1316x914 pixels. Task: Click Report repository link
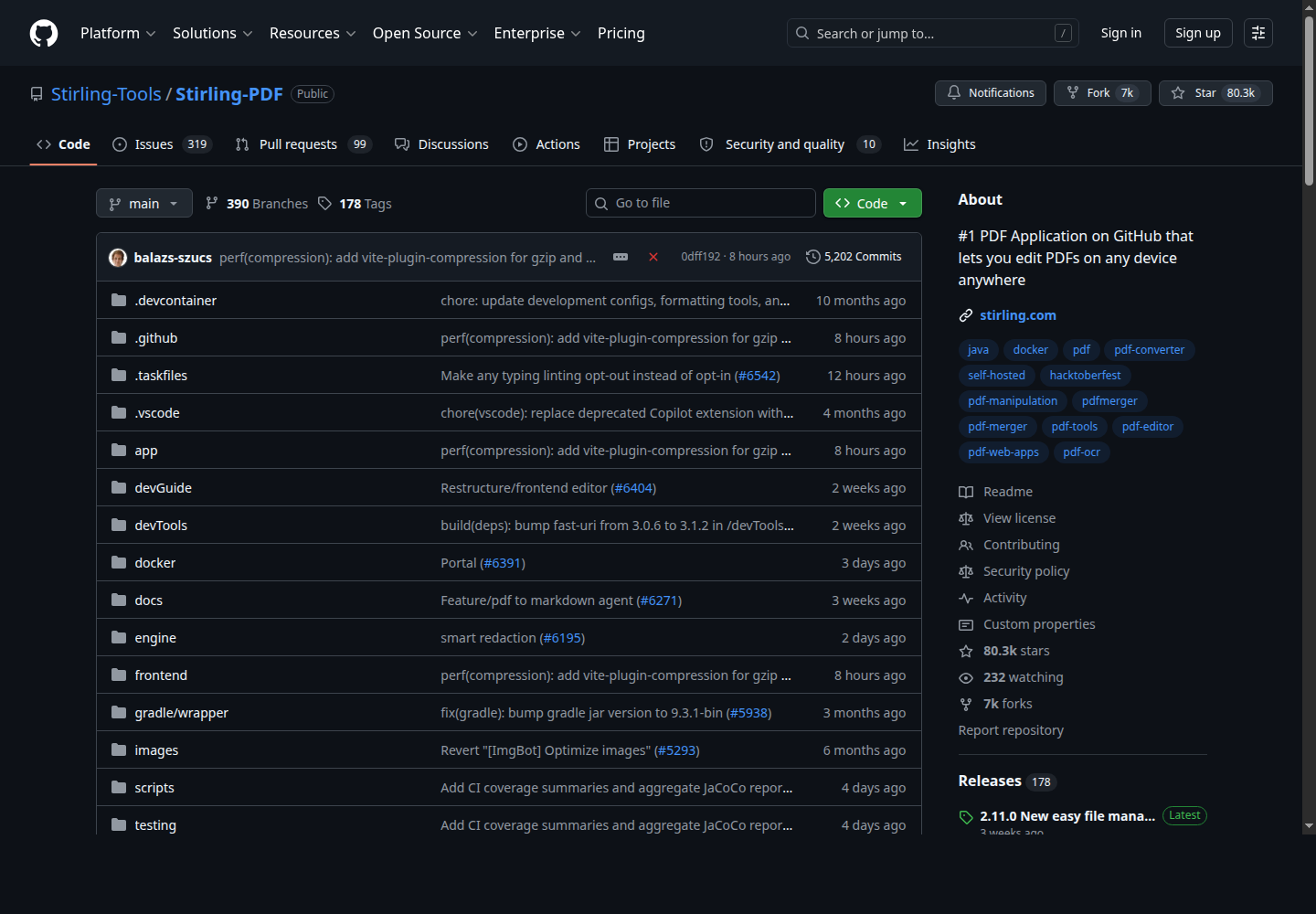coord(1011,730)
